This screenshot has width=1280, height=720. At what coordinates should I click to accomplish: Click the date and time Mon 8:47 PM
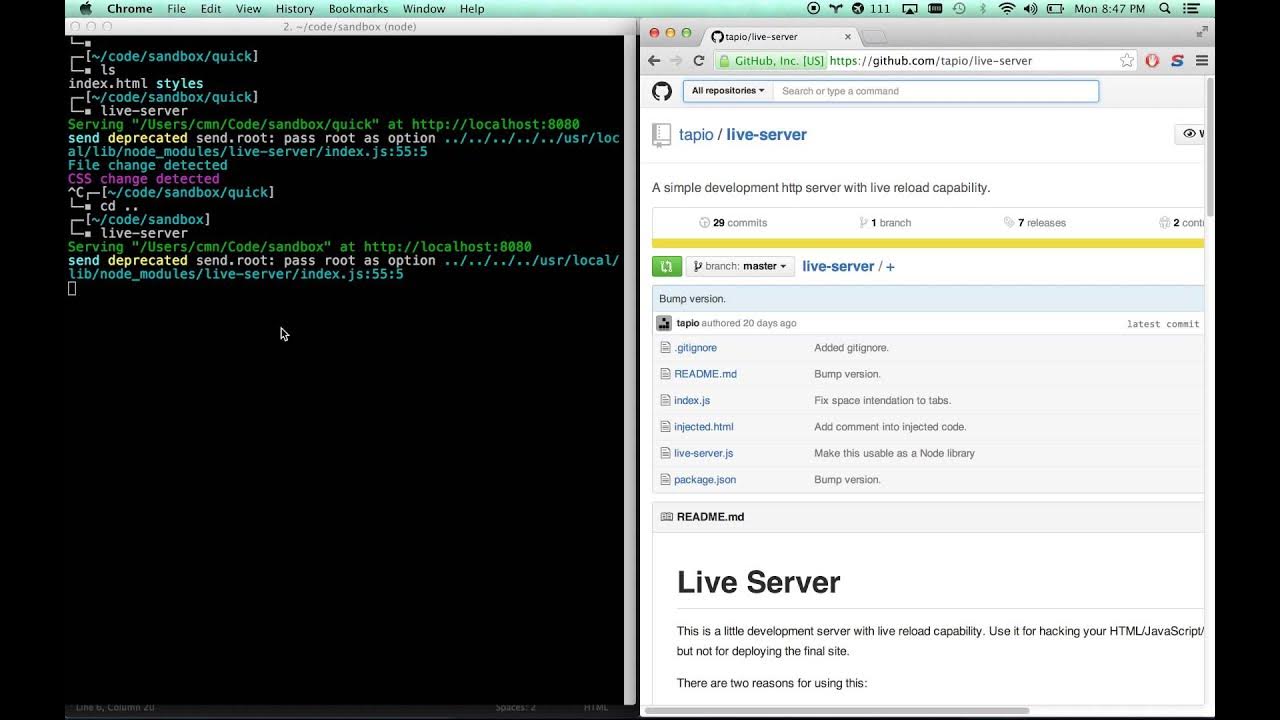[x=1109, y=8]
